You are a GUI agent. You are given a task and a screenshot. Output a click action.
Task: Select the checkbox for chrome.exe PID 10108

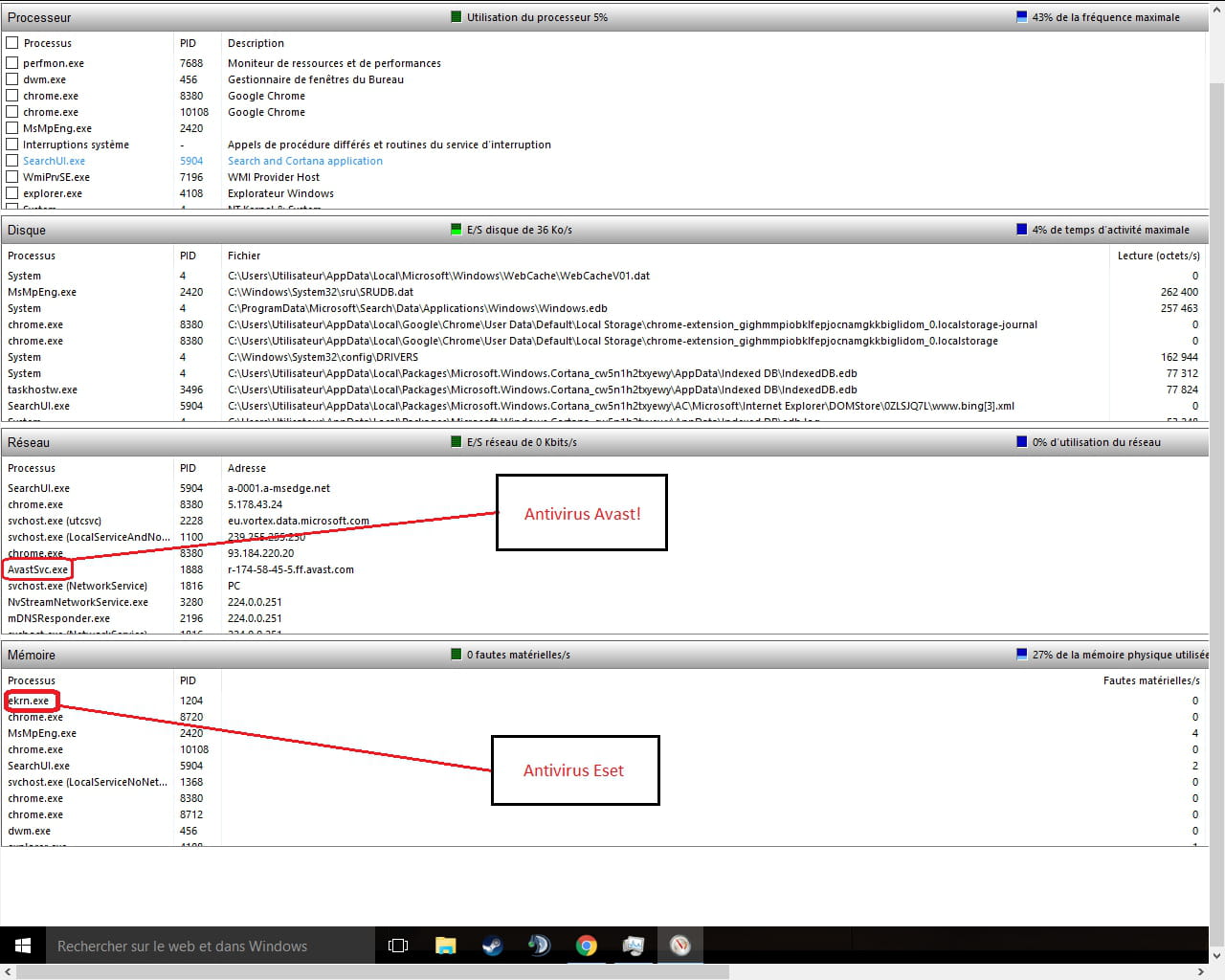(12, 112)
